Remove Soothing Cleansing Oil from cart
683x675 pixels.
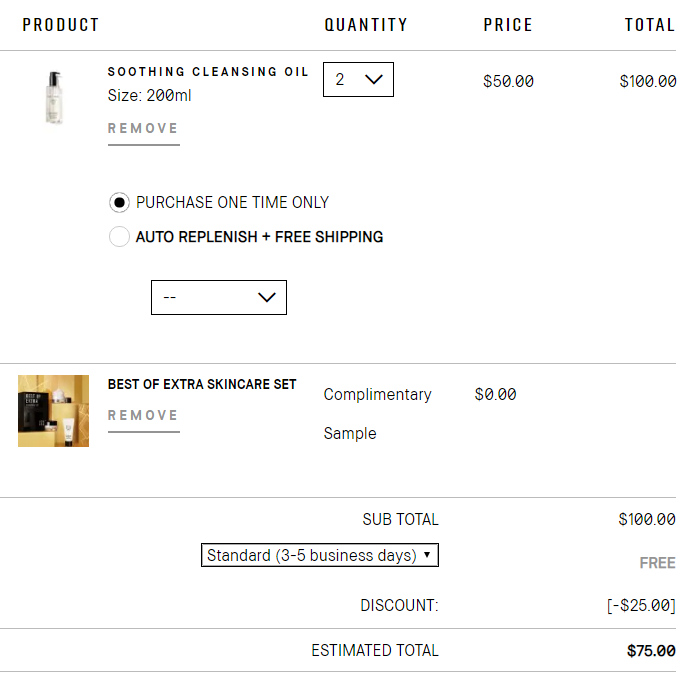(143, 129)
